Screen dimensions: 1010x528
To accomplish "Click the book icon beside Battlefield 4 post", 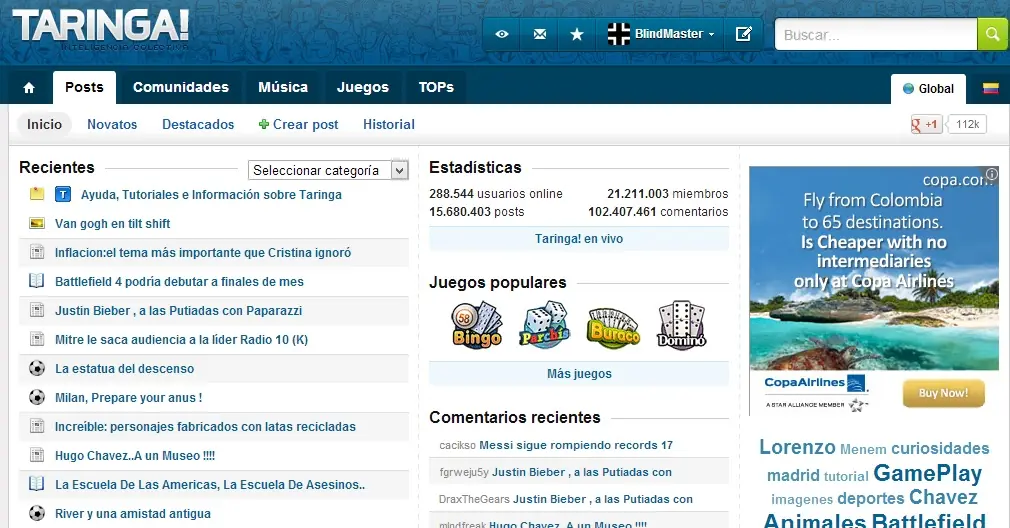I will (37, 281).
